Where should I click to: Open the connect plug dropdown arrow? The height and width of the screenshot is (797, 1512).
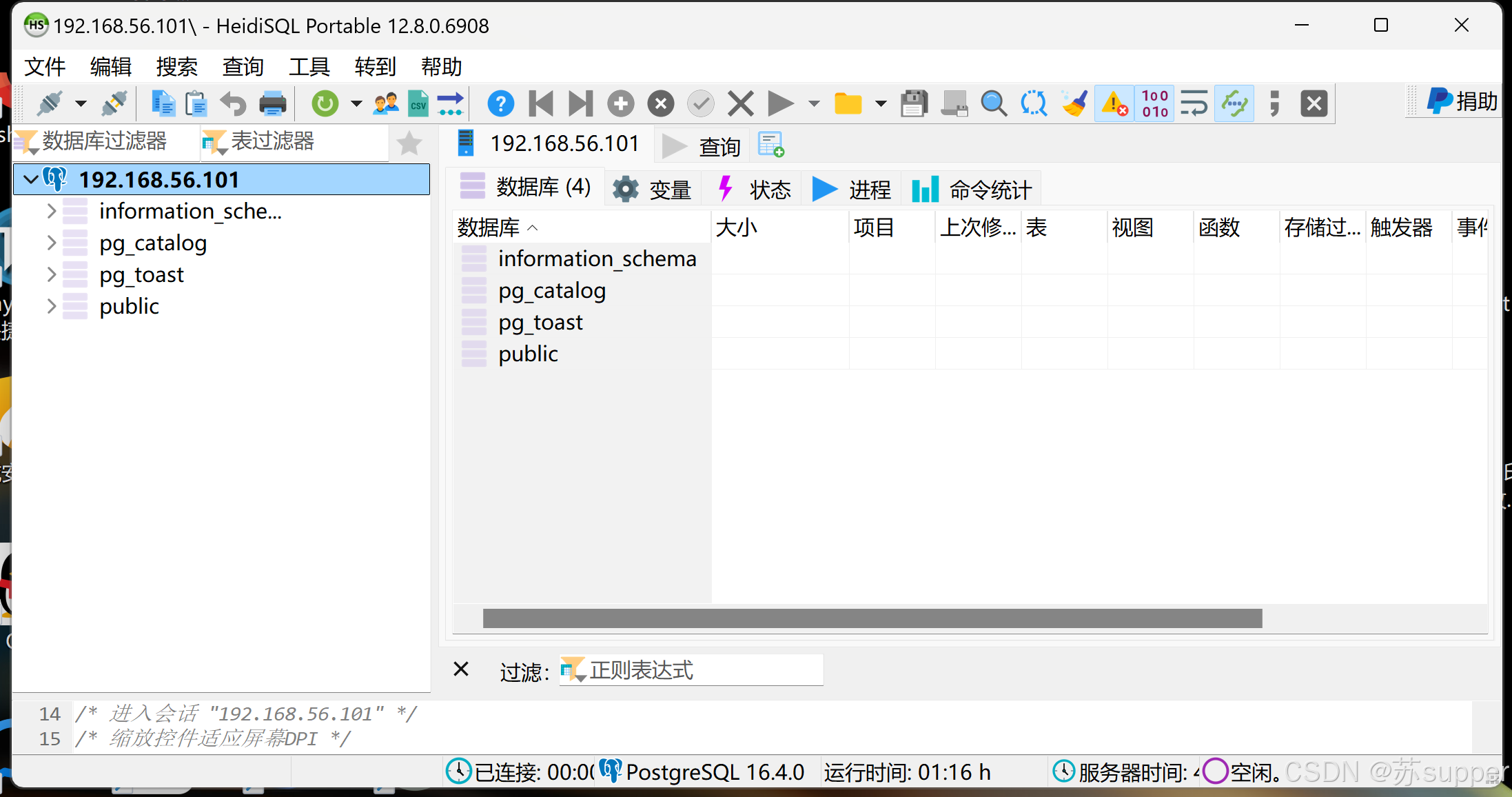(x=81, y=104)
